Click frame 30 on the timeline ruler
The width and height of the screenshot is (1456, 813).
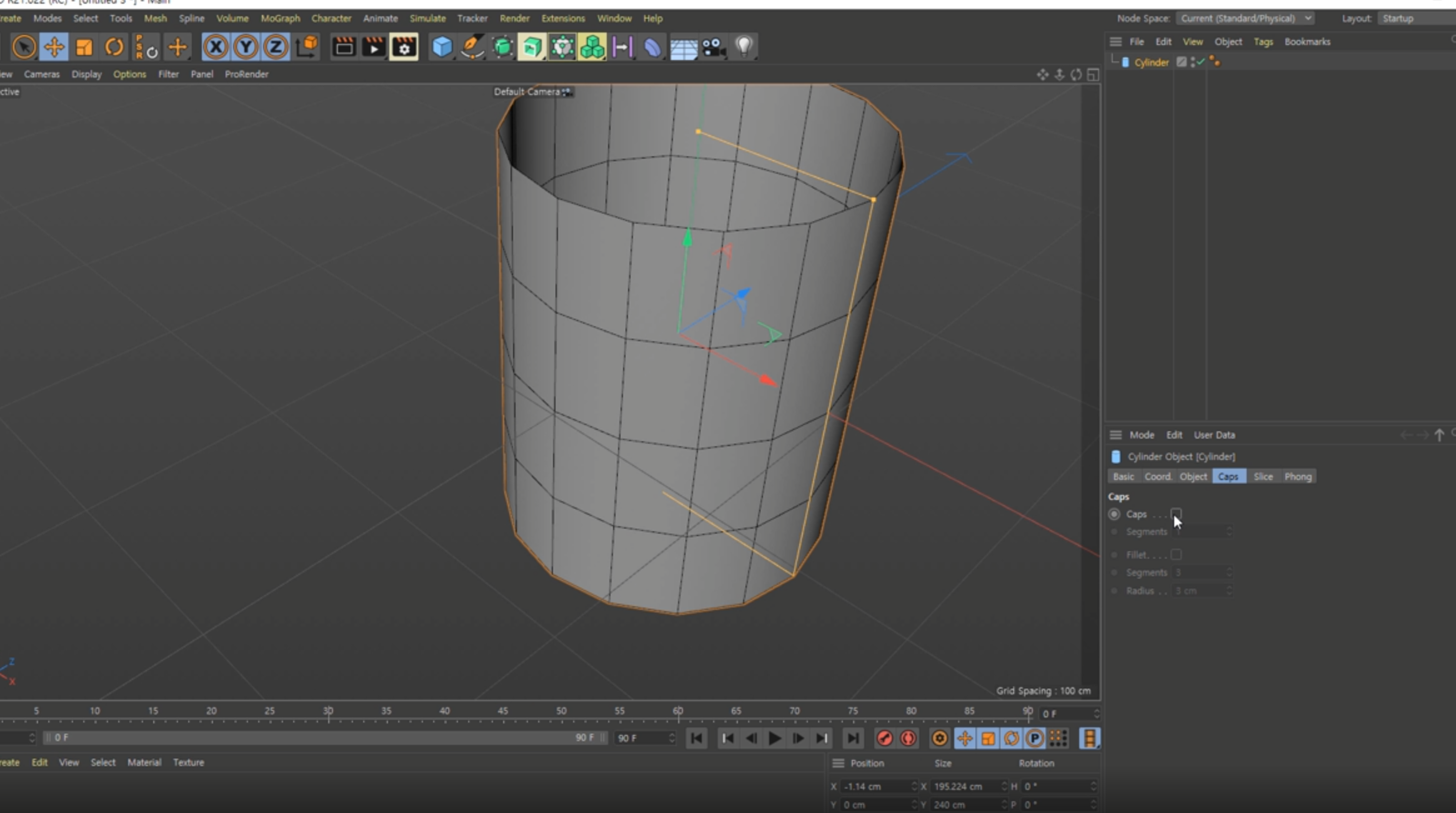tap(328, 711)
